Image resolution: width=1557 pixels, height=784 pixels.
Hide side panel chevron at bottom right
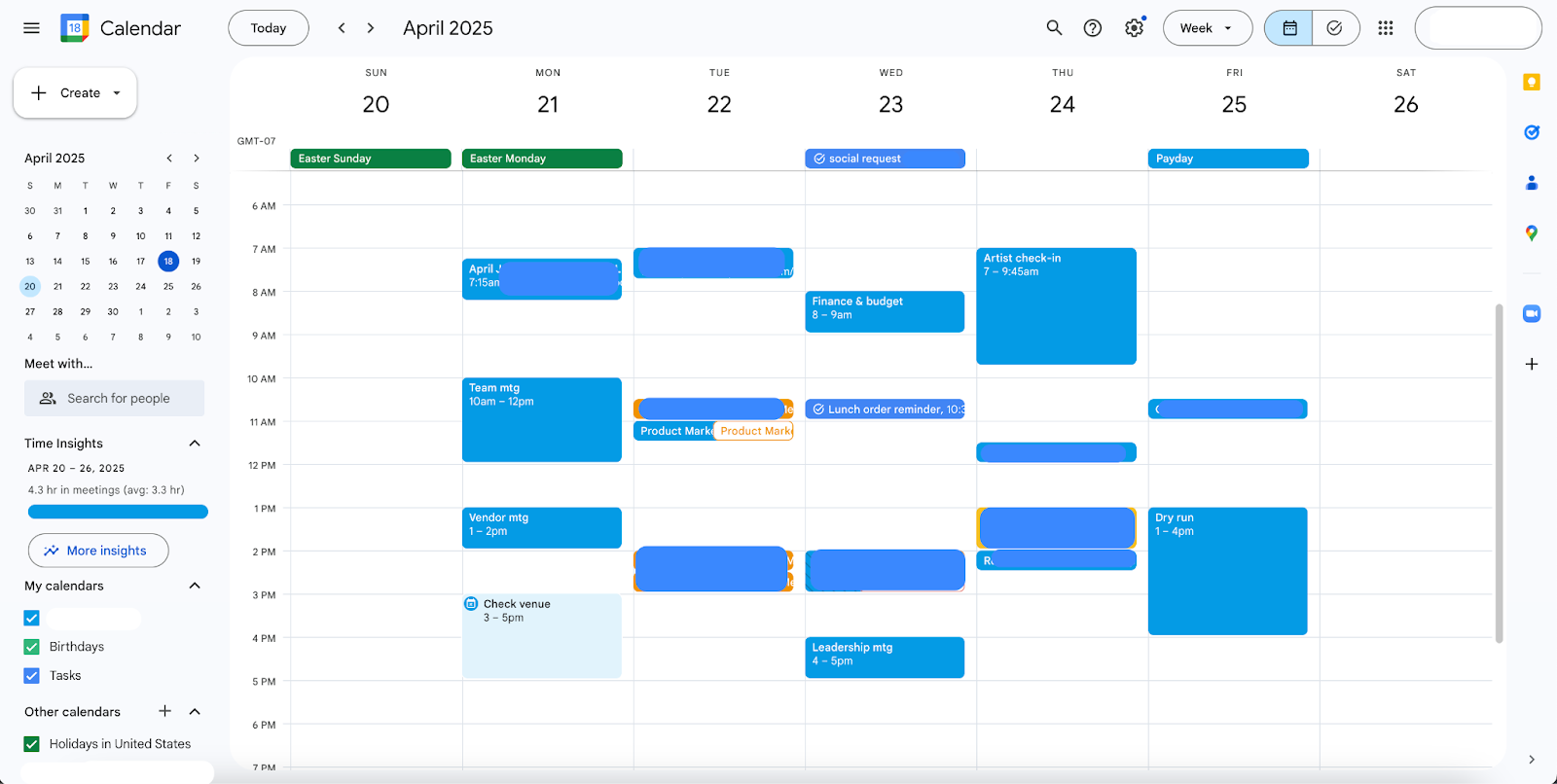[1532, 760]
